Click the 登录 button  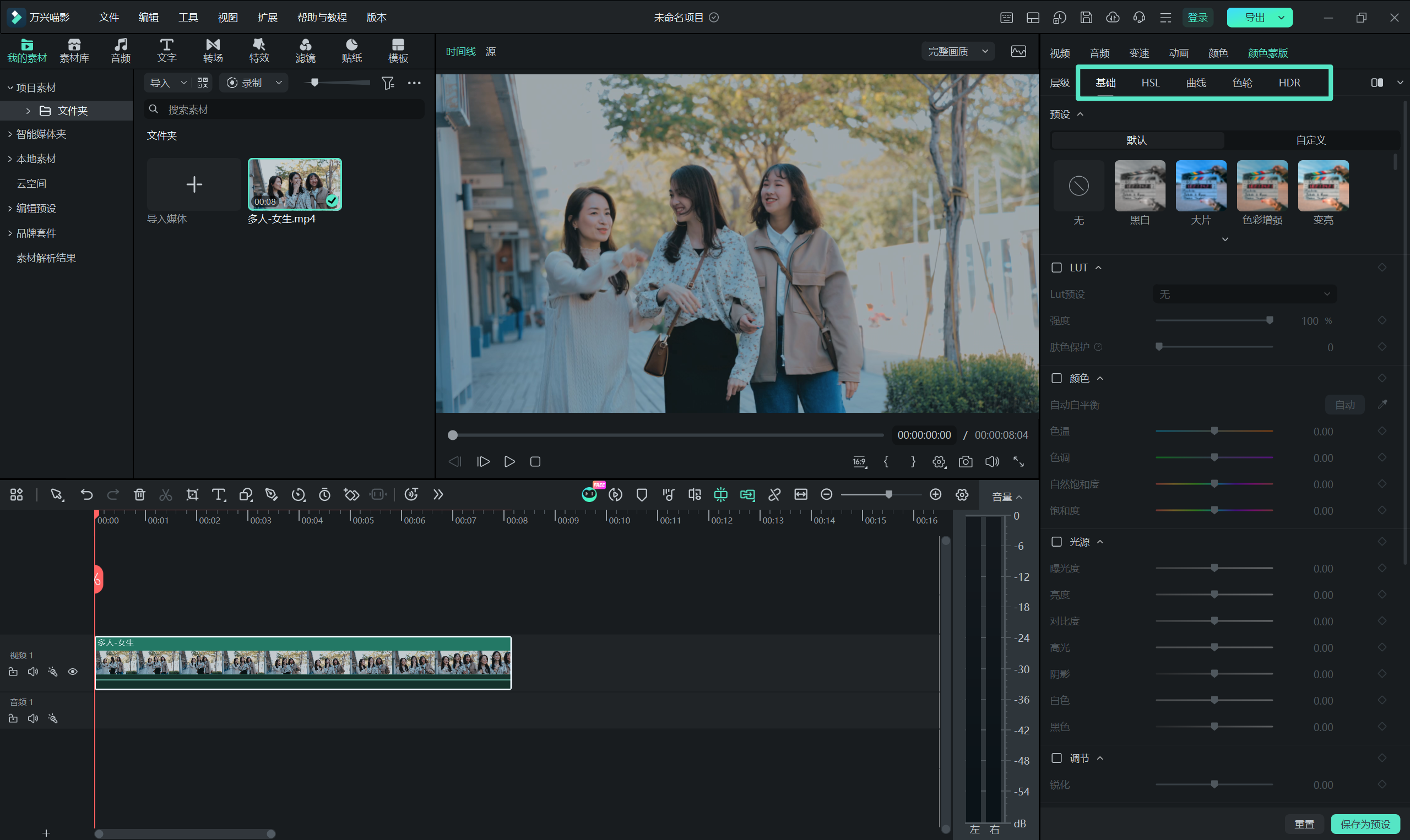pyautogui.click(x=1197, y=18)
